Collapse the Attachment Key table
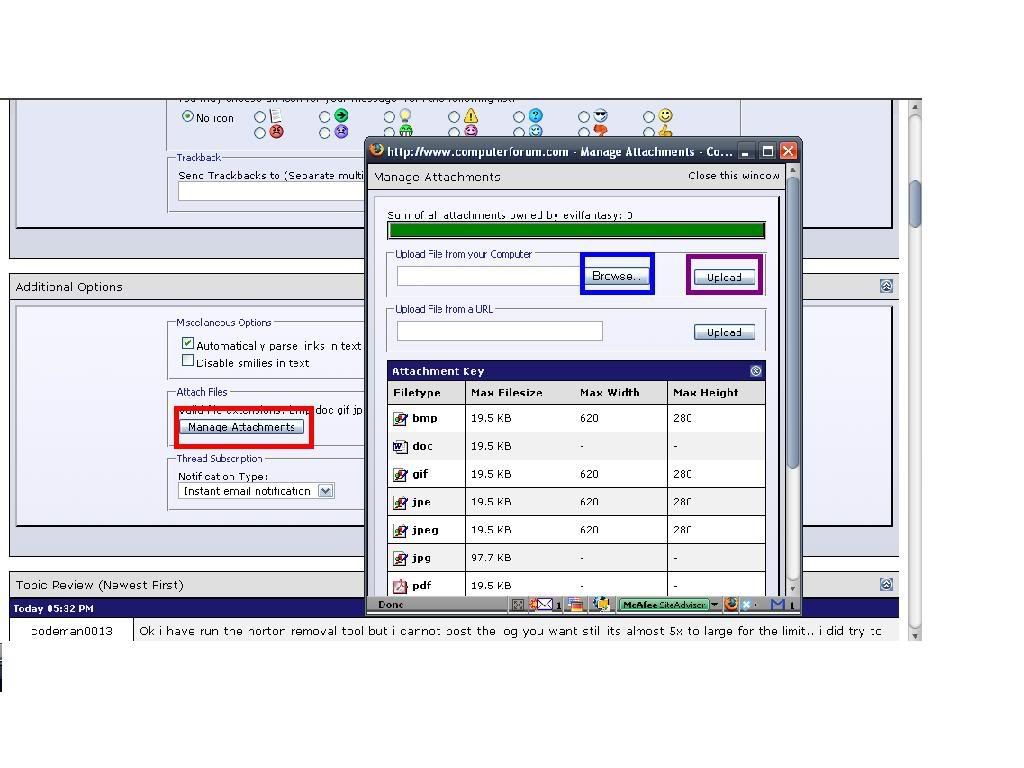Image resolution: width=1024 pixels, height=768 pixels. click(756, 371)
